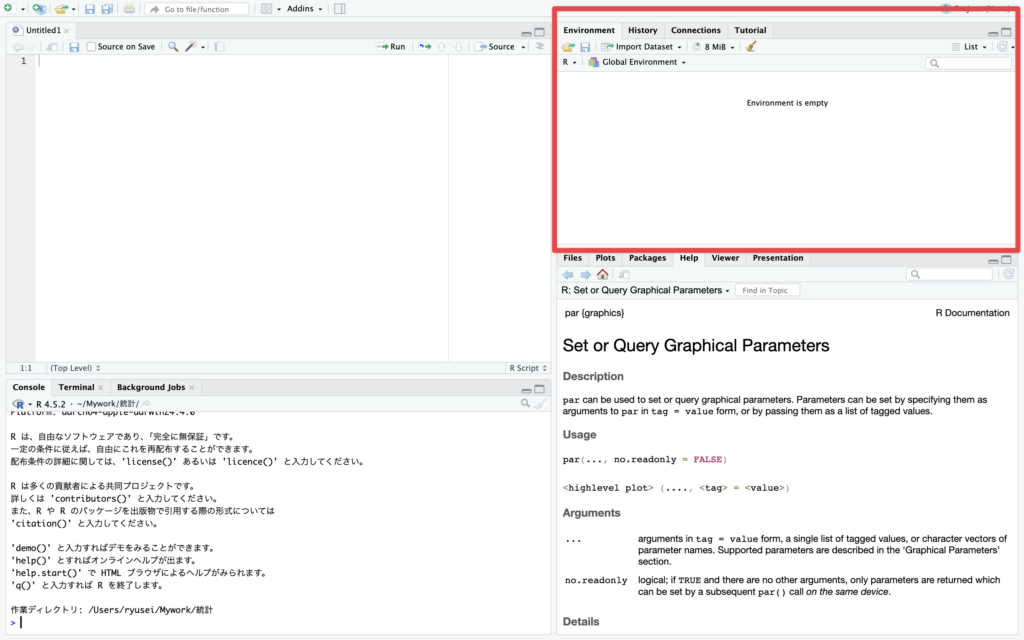Click the broom icon to clear Environment objects
The width and height of the screenshot is (1024, 640).
coord(751,47)
